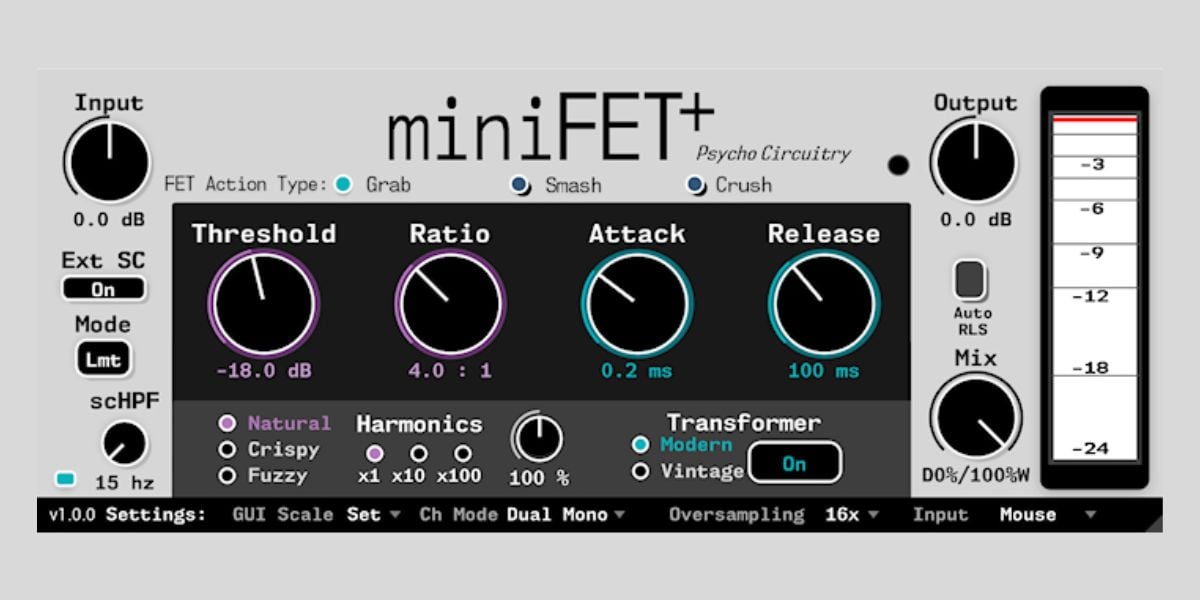This screenshot has width=1200, height=600.
Task: Click the Output gain knob
Action: (975, 162)
